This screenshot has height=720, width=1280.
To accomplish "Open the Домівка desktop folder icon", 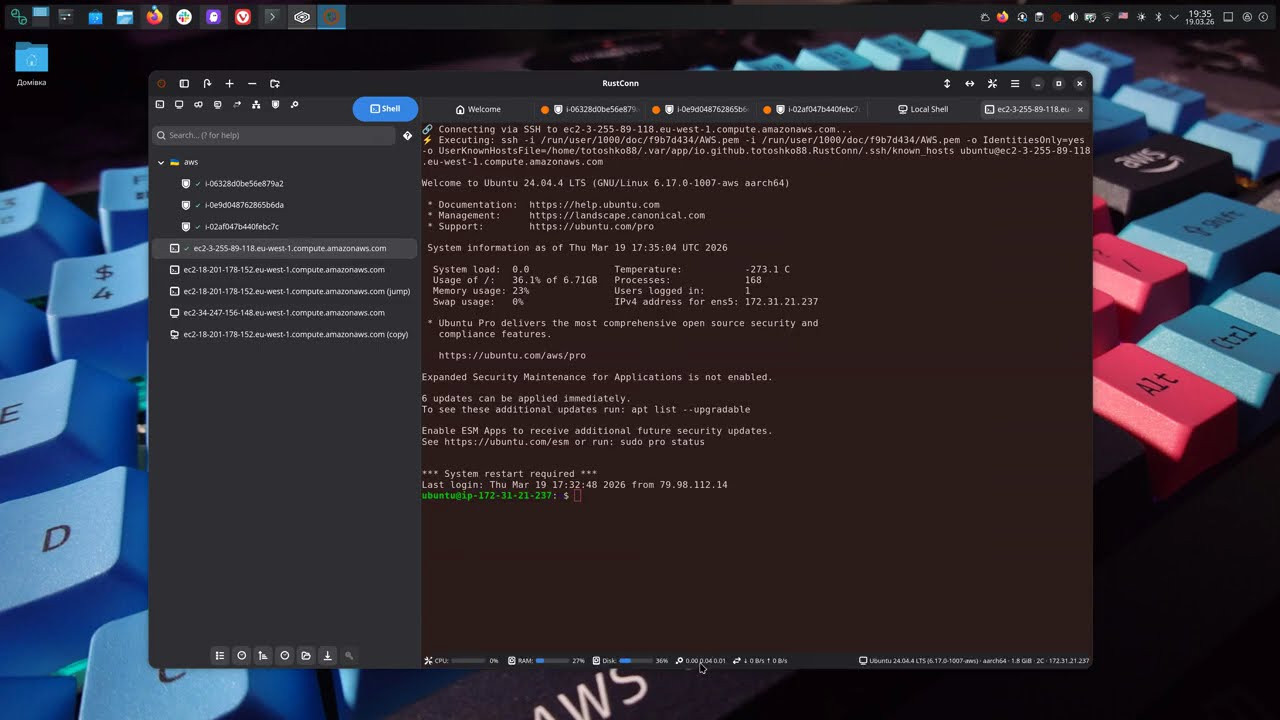I will (31, 64).
